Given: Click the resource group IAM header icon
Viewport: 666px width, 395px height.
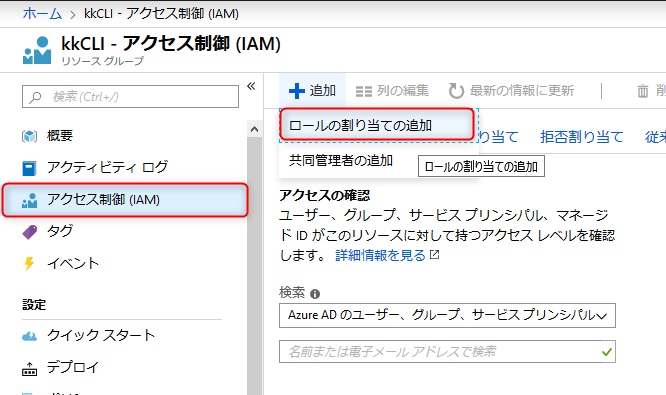Looking at the screenshot, I should tap(37, 50).
